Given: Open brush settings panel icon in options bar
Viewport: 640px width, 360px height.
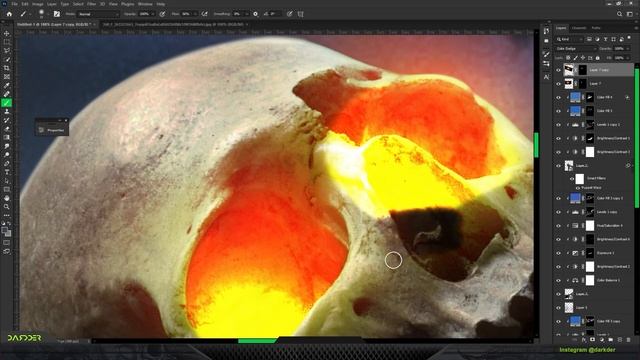Looking at the screenshot, I should coord(57,14).
